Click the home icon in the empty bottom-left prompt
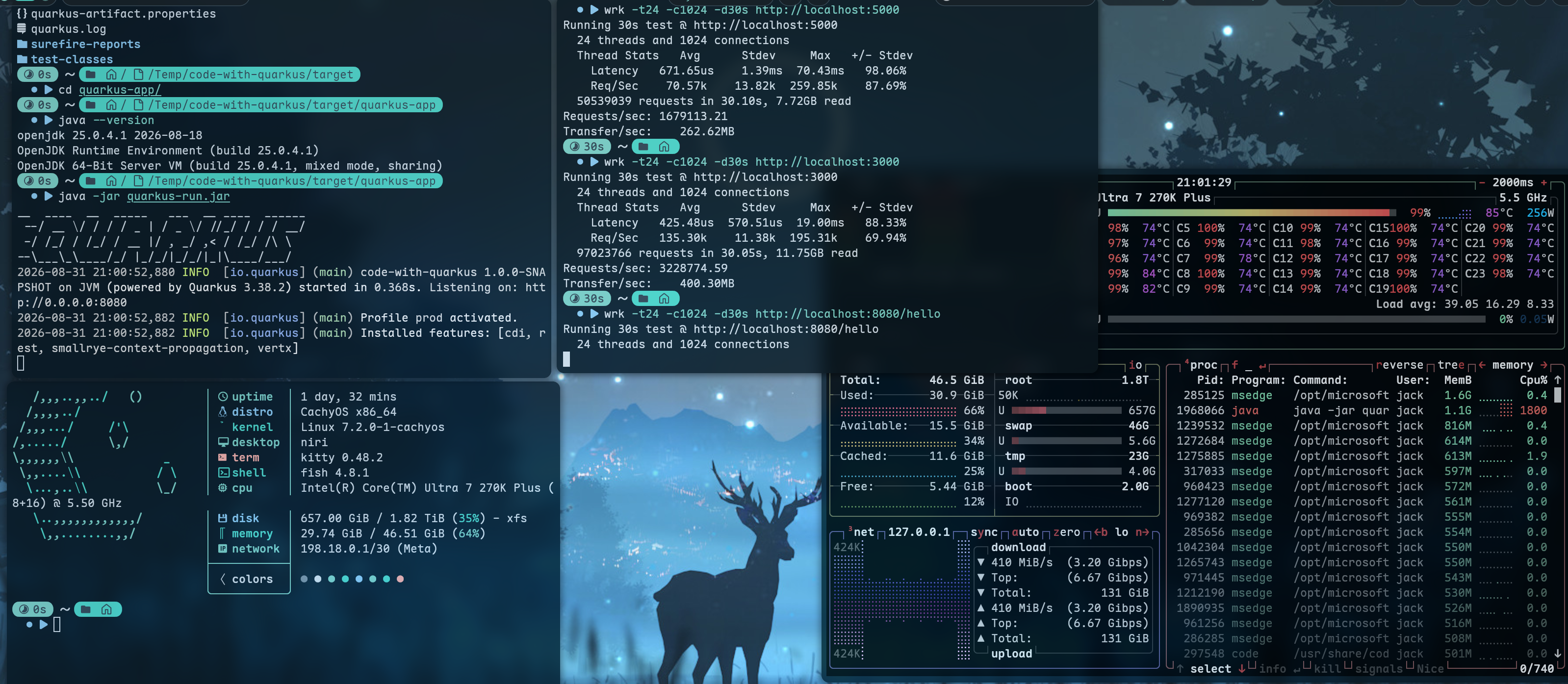The image size is (1568, 684). pos(106,609)
